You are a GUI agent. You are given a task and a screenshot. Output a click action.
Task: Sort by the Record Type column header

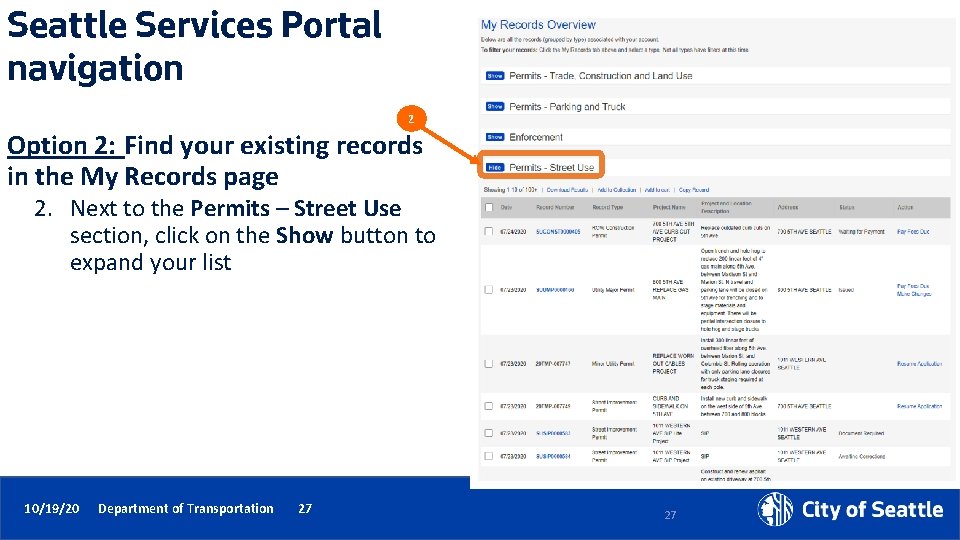point(607,208)
